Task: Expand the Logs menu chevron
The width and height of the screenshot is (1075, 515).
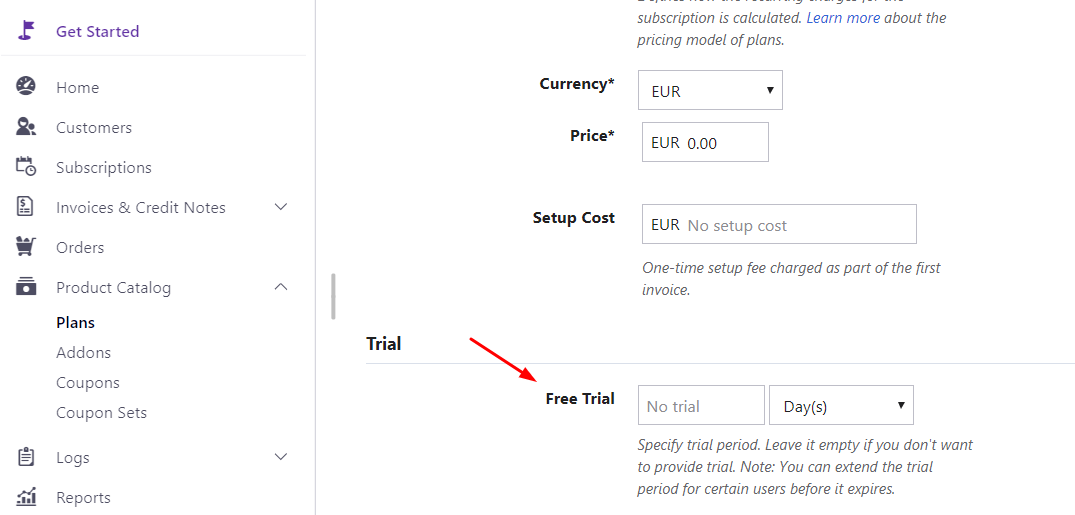Action: coord(281,457)
